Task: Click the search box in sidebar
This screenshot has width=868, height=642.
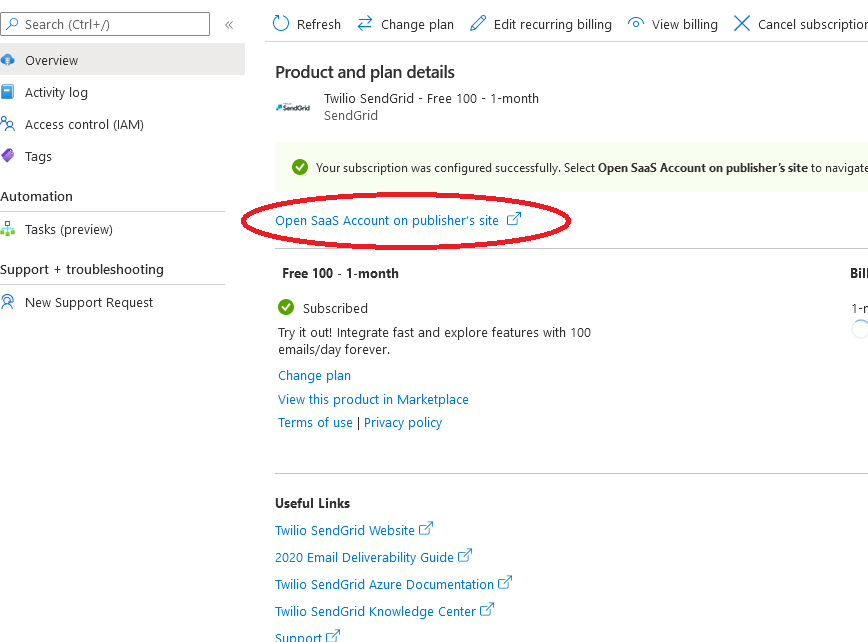Action: [x=110, y=24]
